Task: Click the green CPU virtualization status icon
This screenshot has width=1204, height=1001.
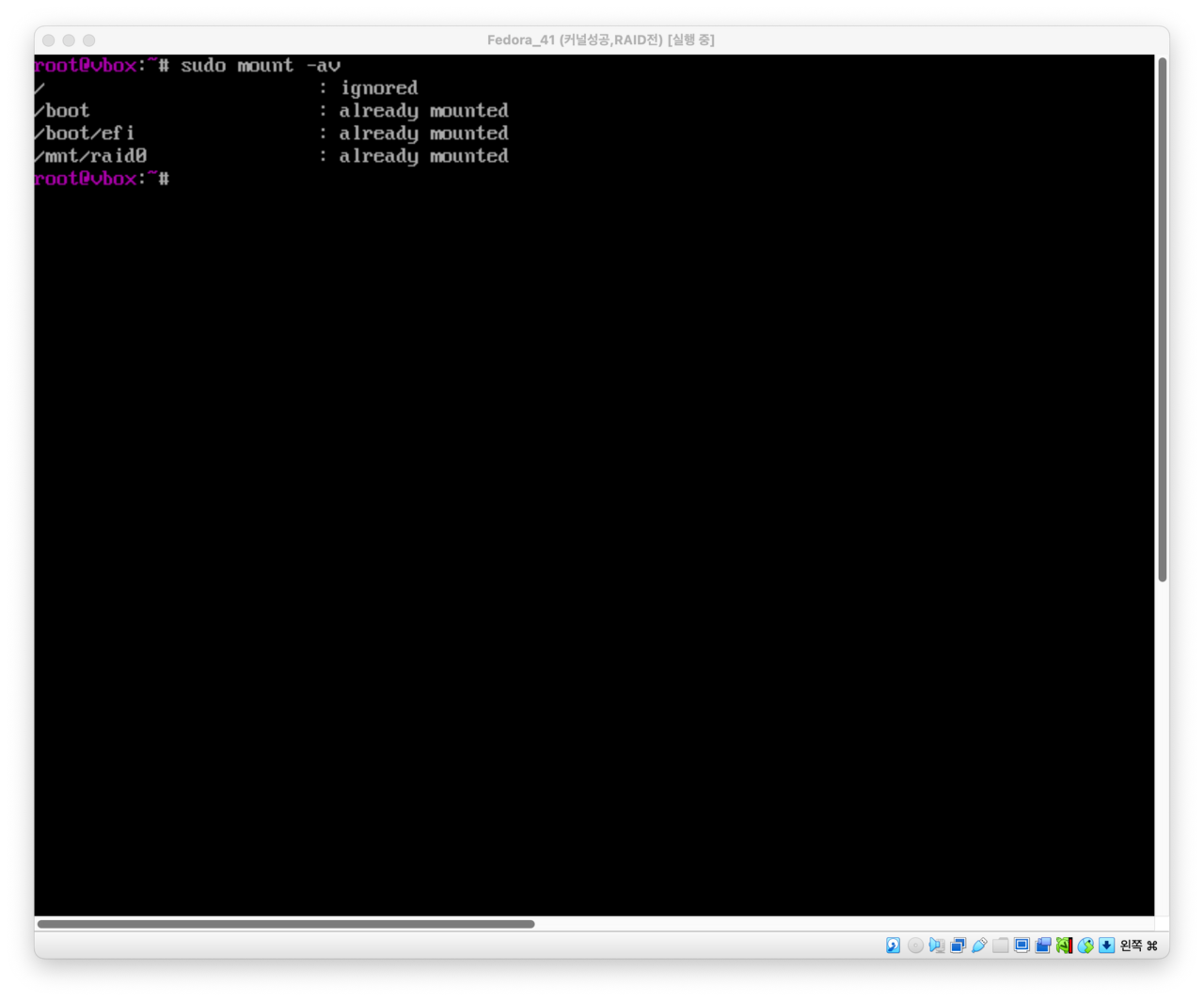Action: (1064, 945)
